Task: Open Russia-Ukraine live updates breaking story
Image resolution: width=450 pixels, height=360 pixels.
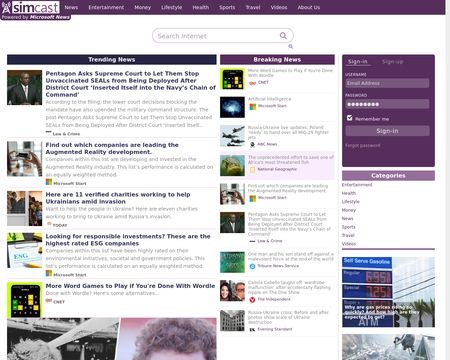Action: (x=288, y=132)
